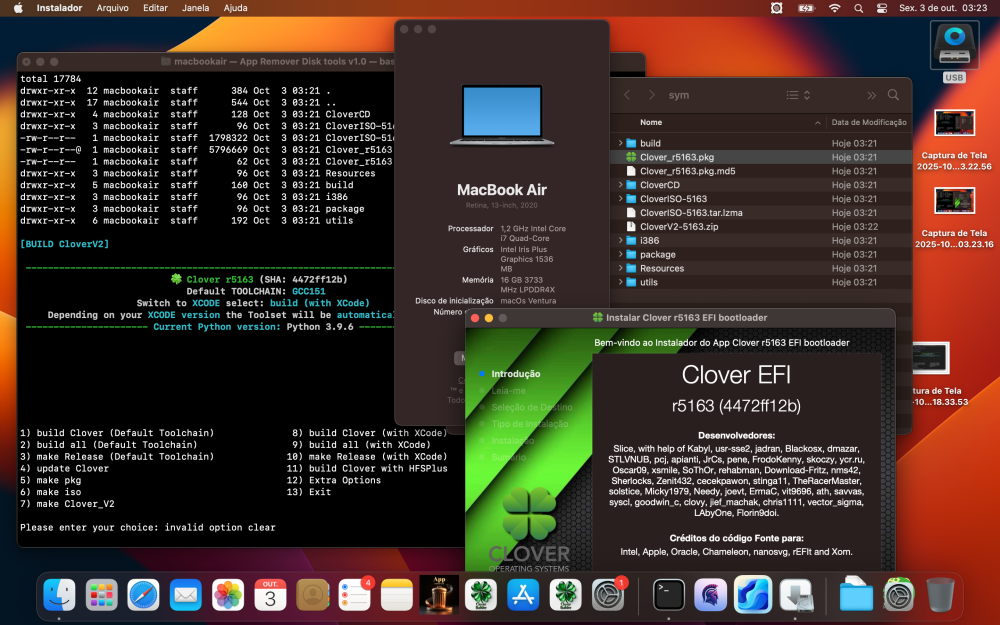Open the Trash in the Dock

(940, 595)
